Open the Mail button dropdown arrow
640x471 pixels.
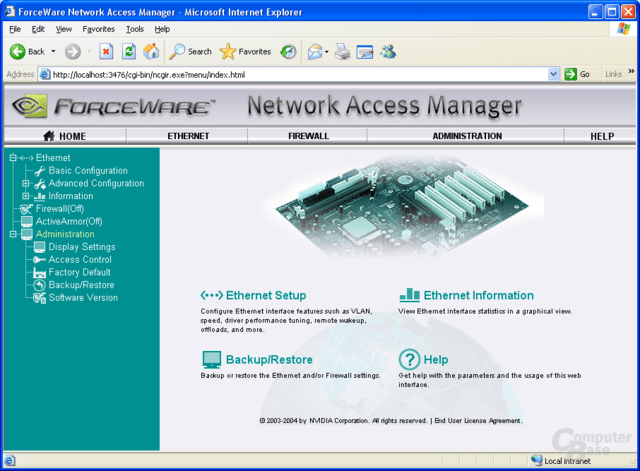coord(327,52)
